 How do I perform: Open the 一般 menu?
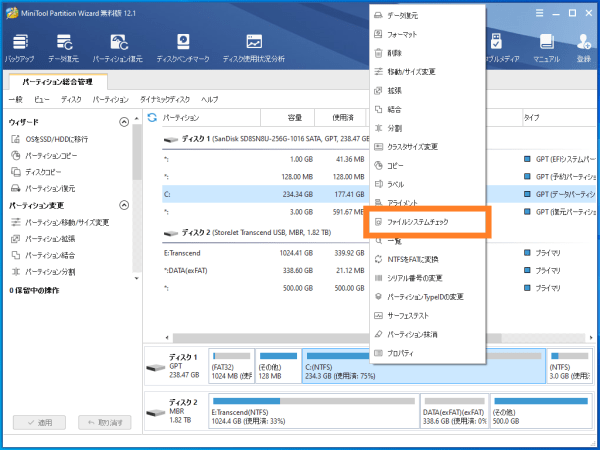click(15, 99)
